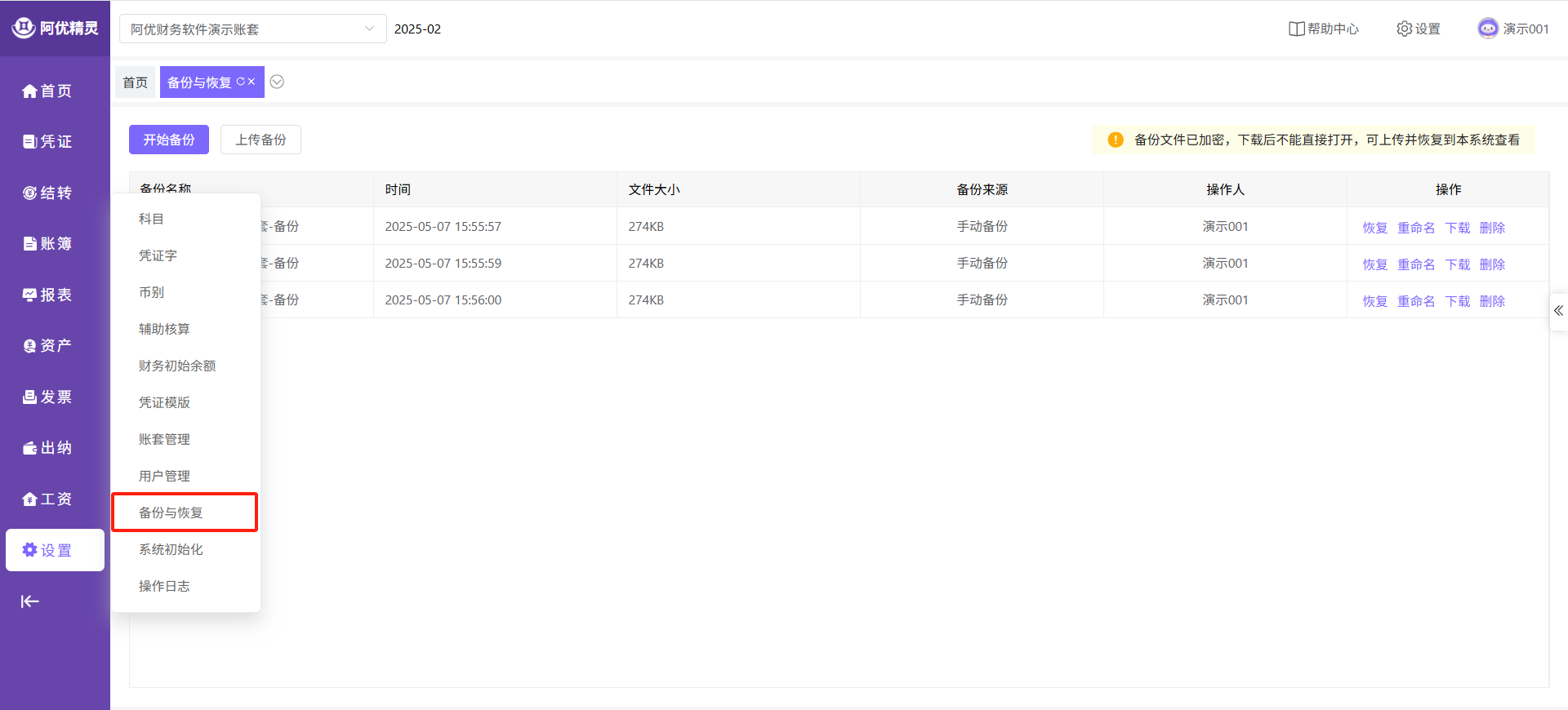Close the 备份与恢复 tab
Screen dimensions: 1568x710
(x=252, y=82)
